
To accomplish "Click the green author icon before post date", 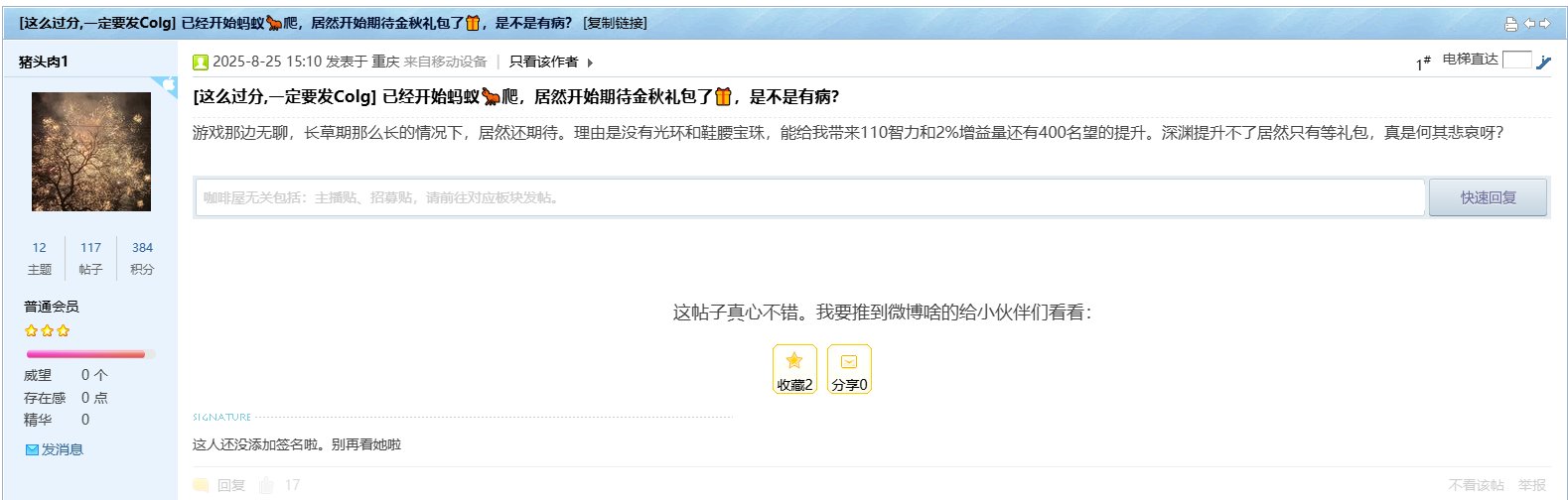I will pyautogui.click(x=201, y=62).
